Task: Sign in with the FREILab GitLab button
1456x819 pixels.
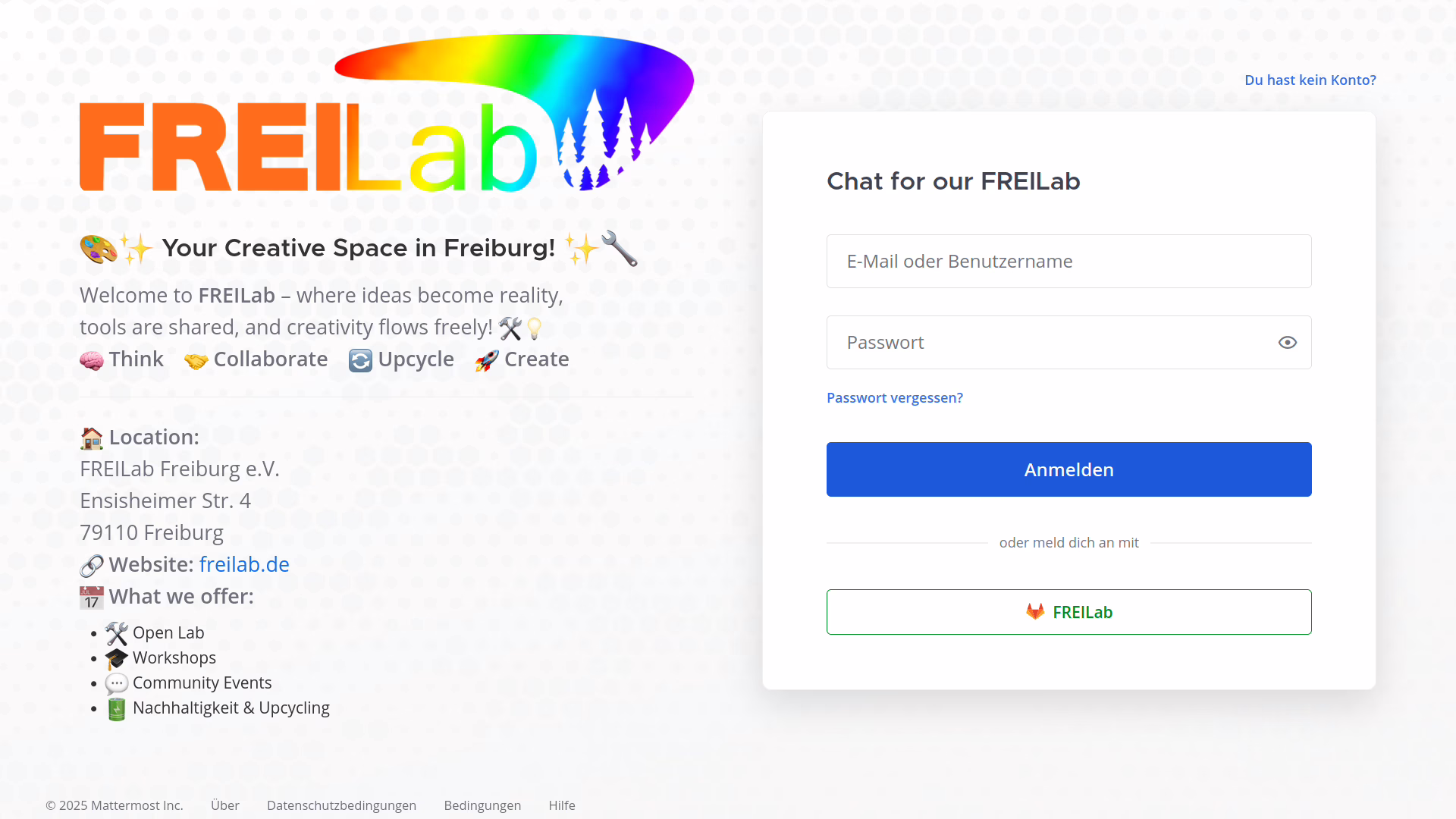Action: 1068,612
